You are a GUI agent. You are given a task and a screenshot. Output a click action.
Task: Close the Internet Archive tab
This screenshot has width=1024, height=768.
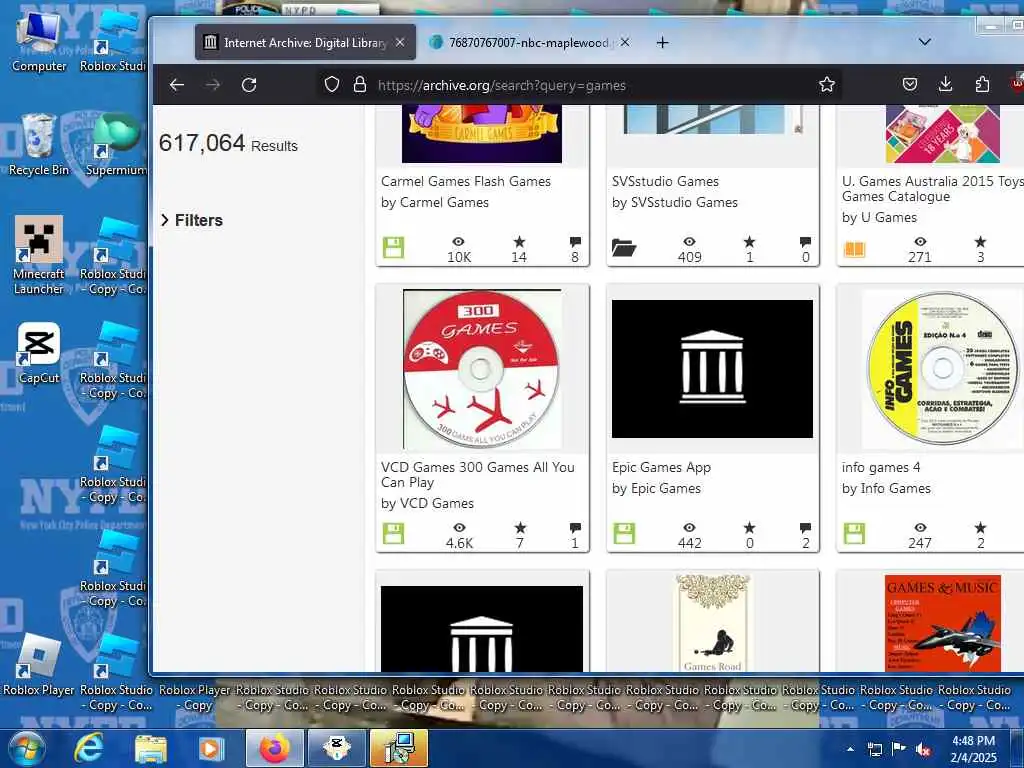[x=400, y=42]
